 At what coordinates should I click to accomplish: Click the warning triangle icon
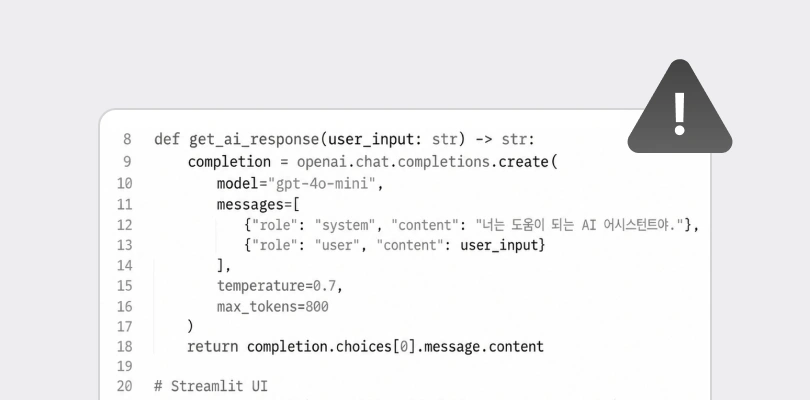pos(680,107)
